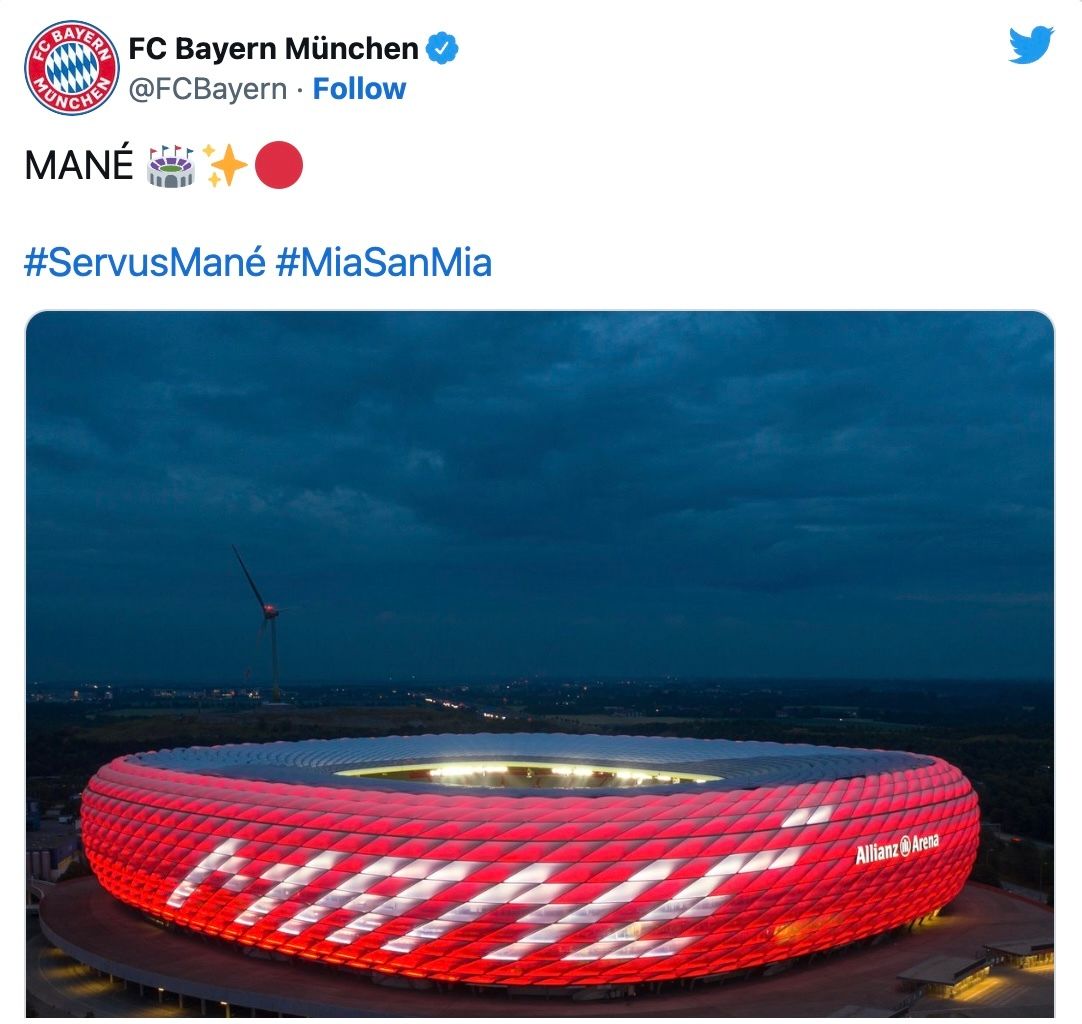Follow the FC Bayern account

(x=359, y=89)
